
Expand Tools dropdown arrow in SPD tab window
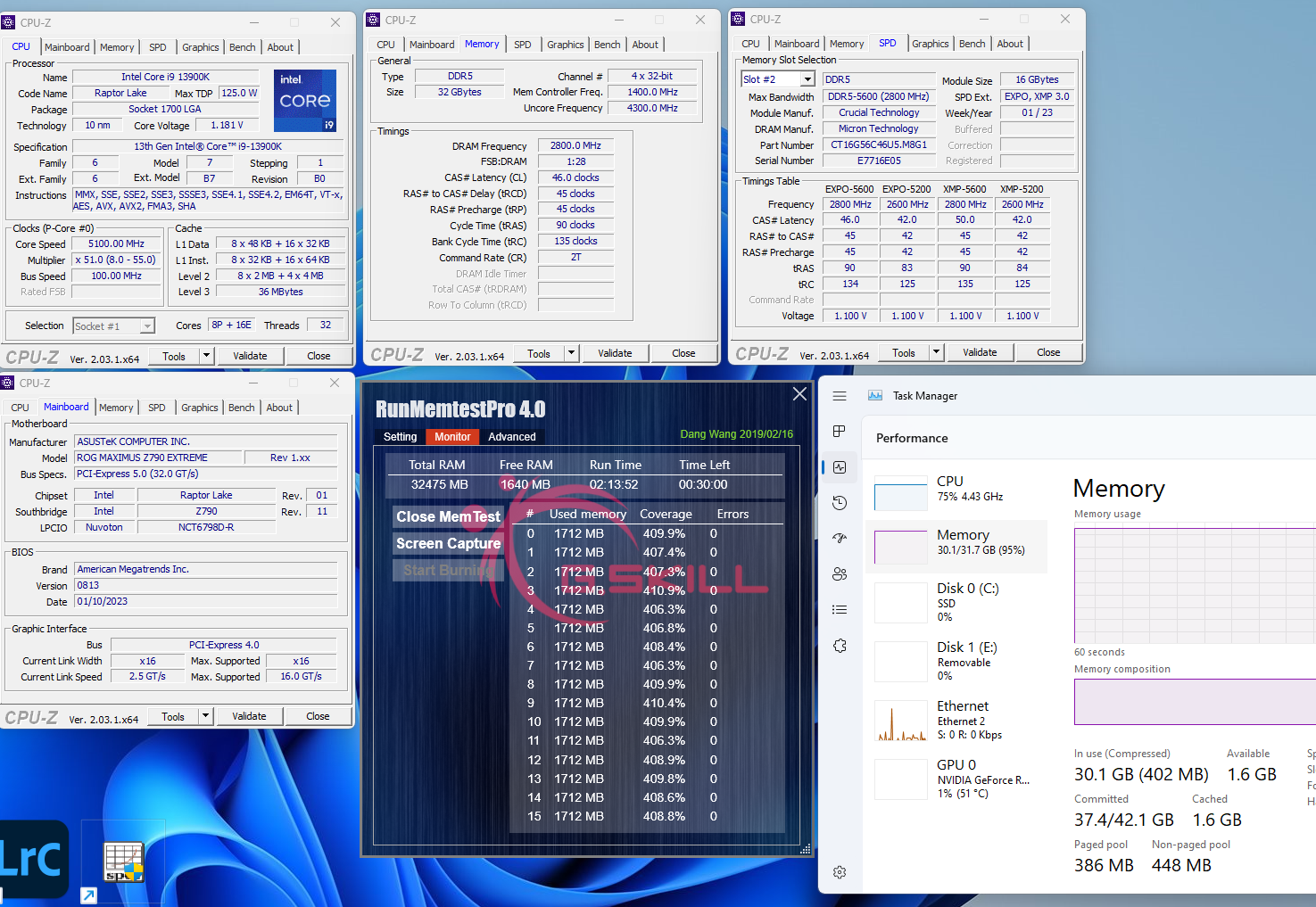(936, 352)
